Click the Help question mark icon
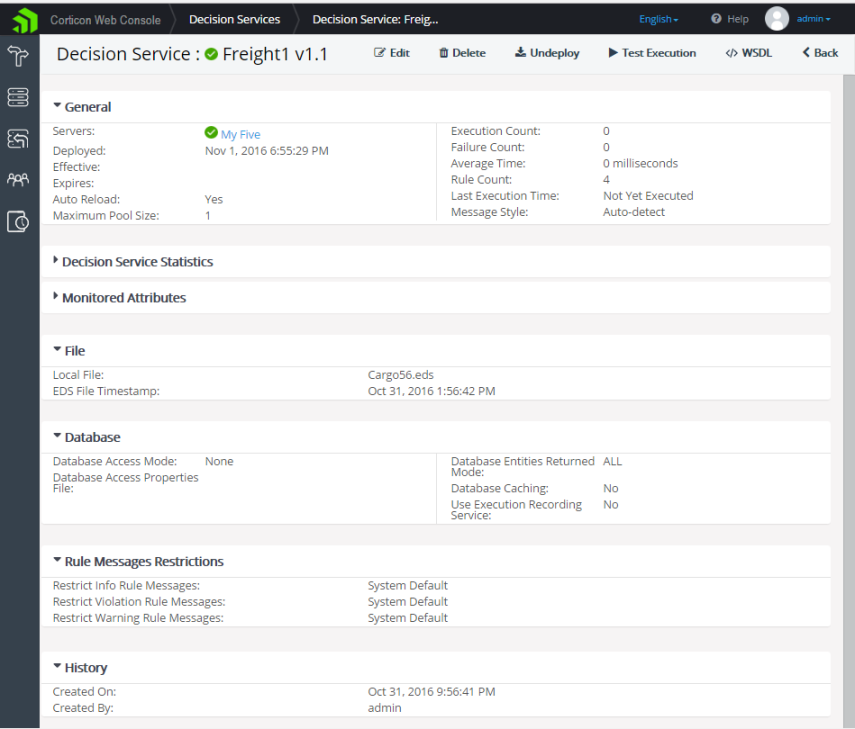The width and height of the screenshot is (855, 729). [x=716, y=19]
